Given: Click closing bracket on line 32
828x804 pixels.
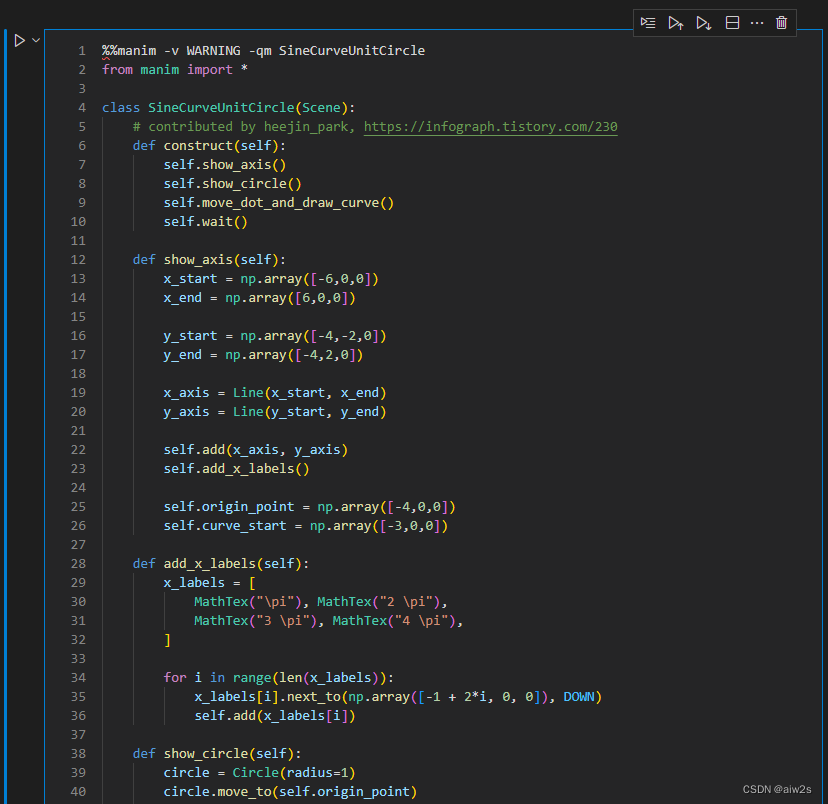Looking at the screenshot, I should 167,640.
